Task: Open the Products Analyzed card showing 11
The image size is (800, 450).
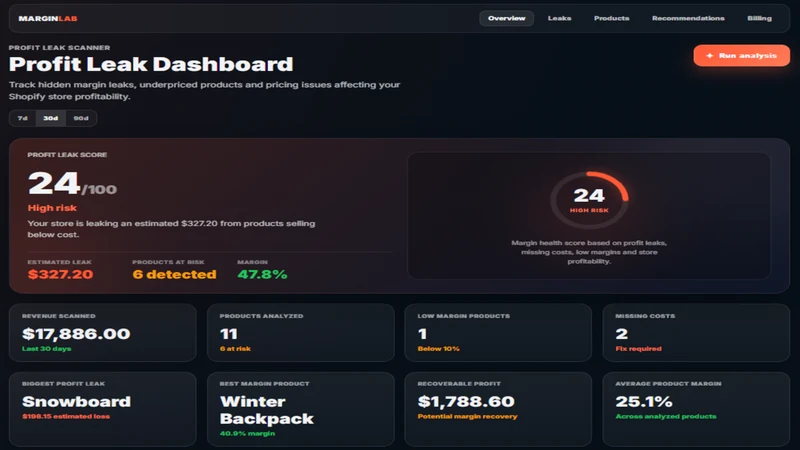Action: point(301,333)
